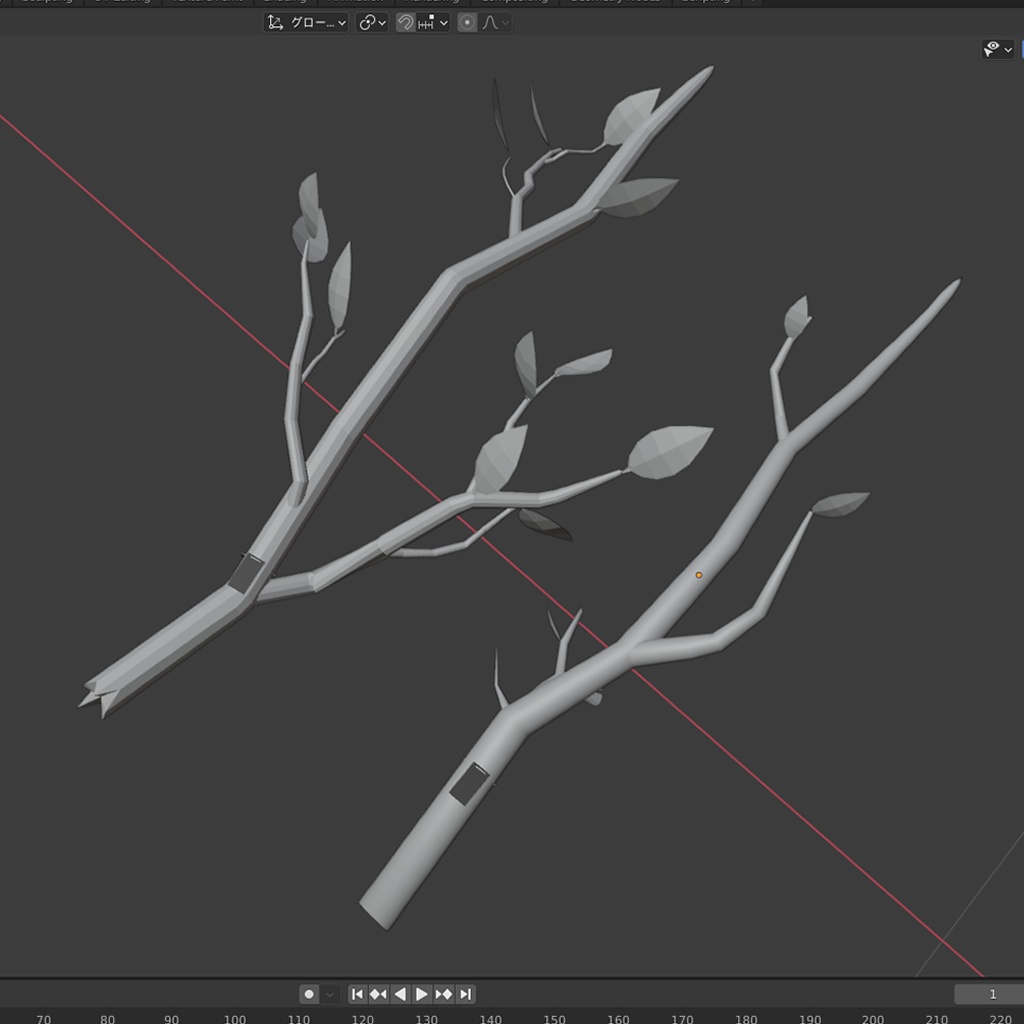Jump to the last frame
The width and height of the screenshot is (1024, 1024).
pos(465,994)
